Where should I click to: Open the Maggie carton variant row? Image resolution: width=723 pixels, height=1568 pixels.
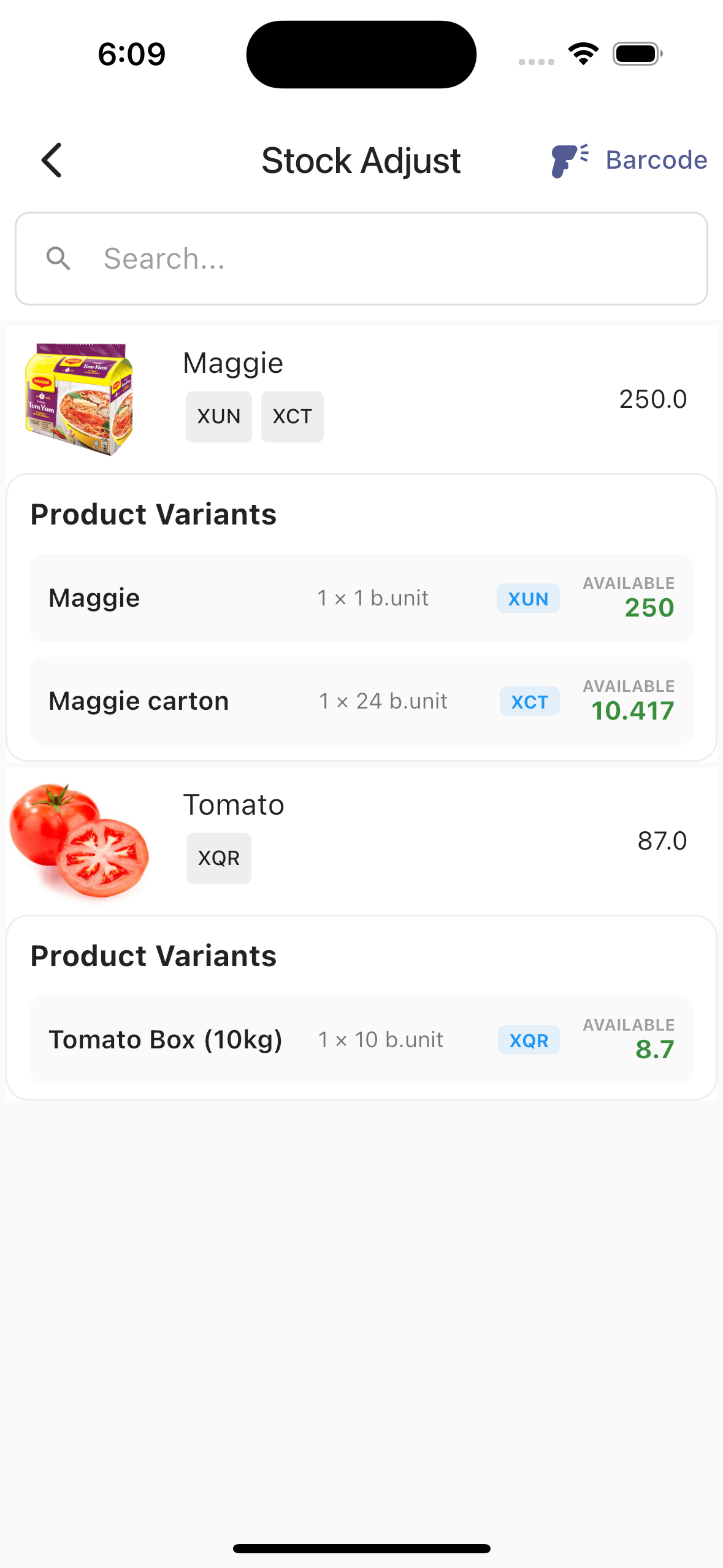click(361, 701)
